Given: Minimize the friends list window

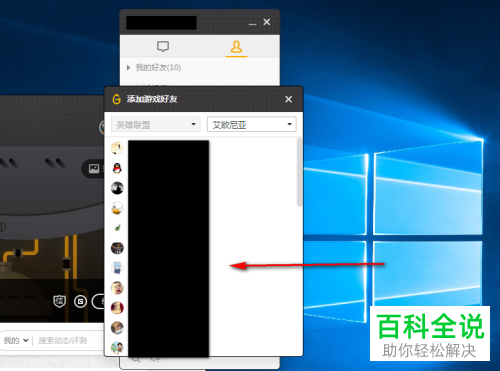Looking at the screenshot, I should [x=252, y=23].
